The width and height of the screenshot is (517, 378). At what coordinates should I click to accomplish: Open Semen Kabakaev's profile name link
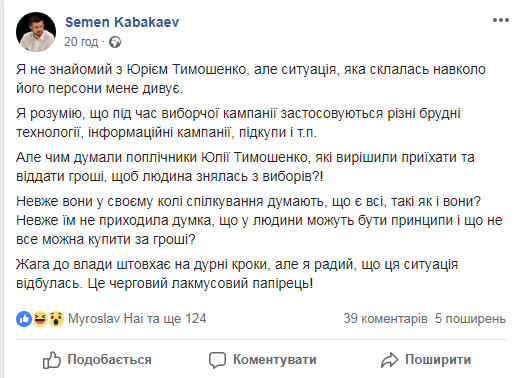[x=122, y=22]
